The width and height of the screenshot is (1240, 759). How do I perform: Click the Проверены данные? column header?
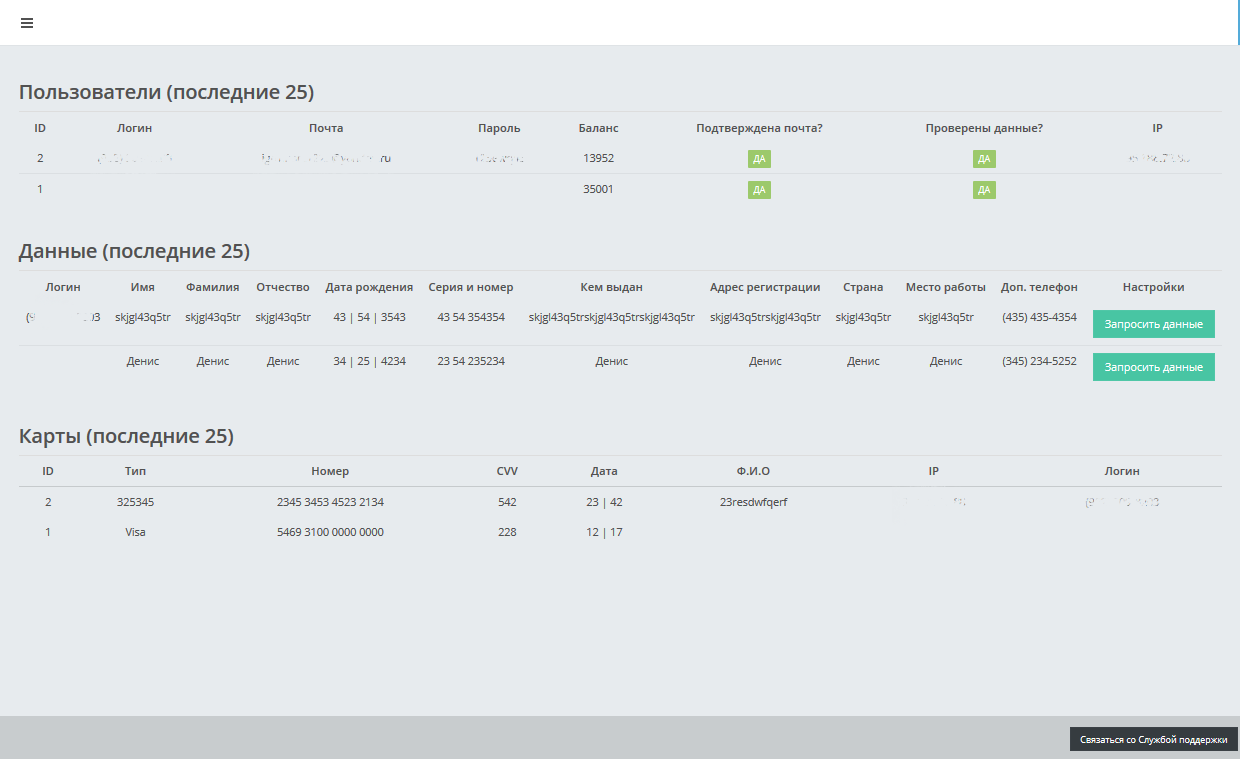984,128
